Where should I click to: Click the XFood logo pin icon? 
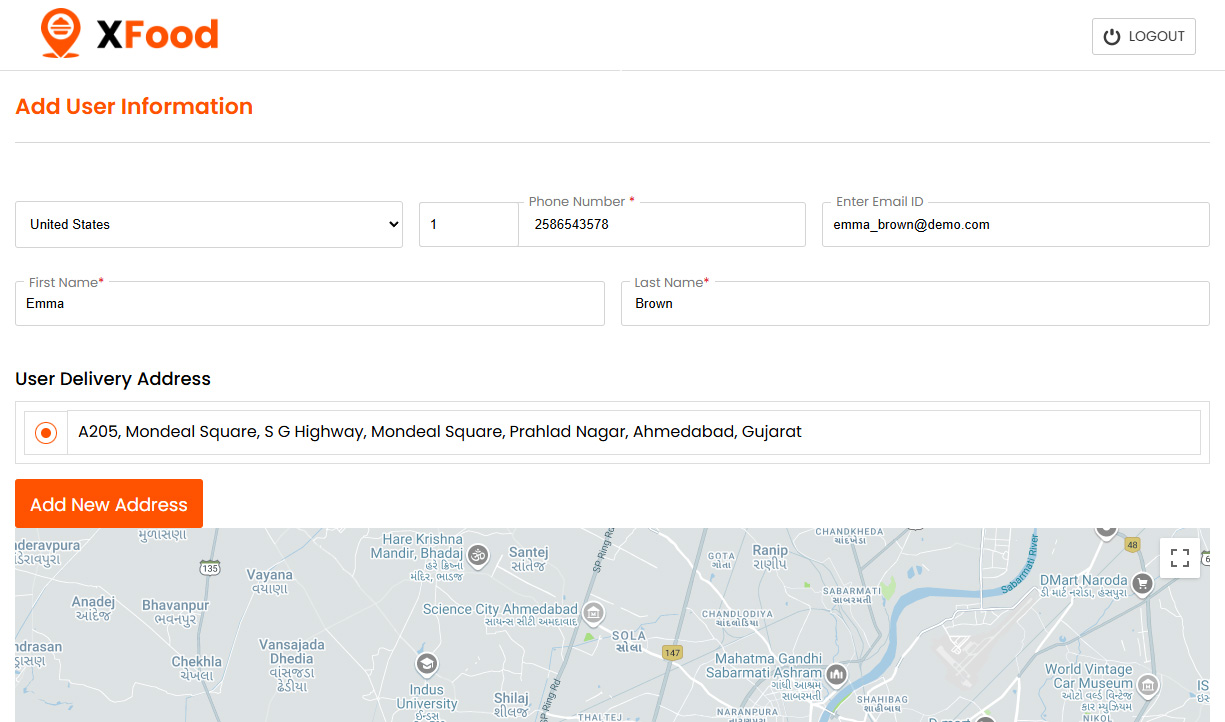click(x=60, y=34)
